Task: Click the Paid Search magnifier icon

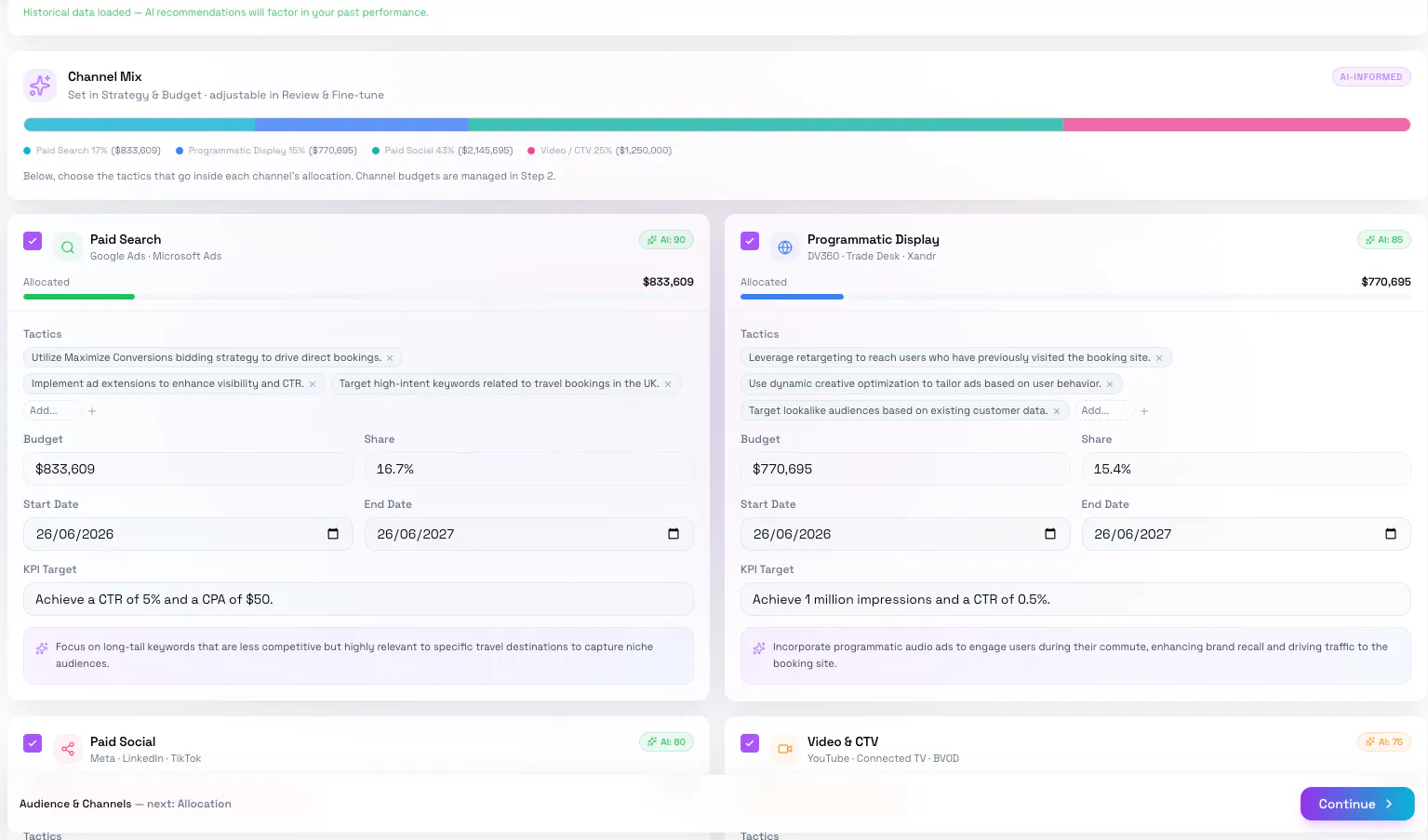Action: [x=68, y=247]
